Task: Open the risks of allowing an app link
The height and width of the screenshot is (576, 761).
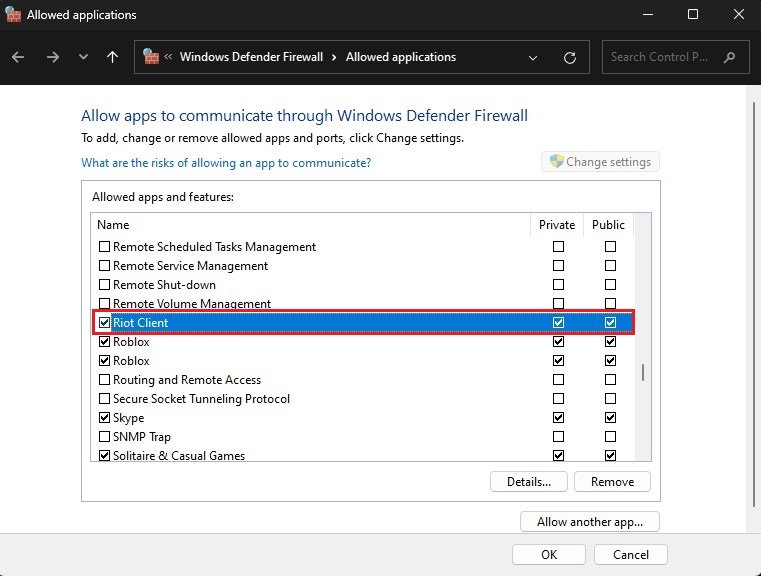Action: tap(226, 162)
